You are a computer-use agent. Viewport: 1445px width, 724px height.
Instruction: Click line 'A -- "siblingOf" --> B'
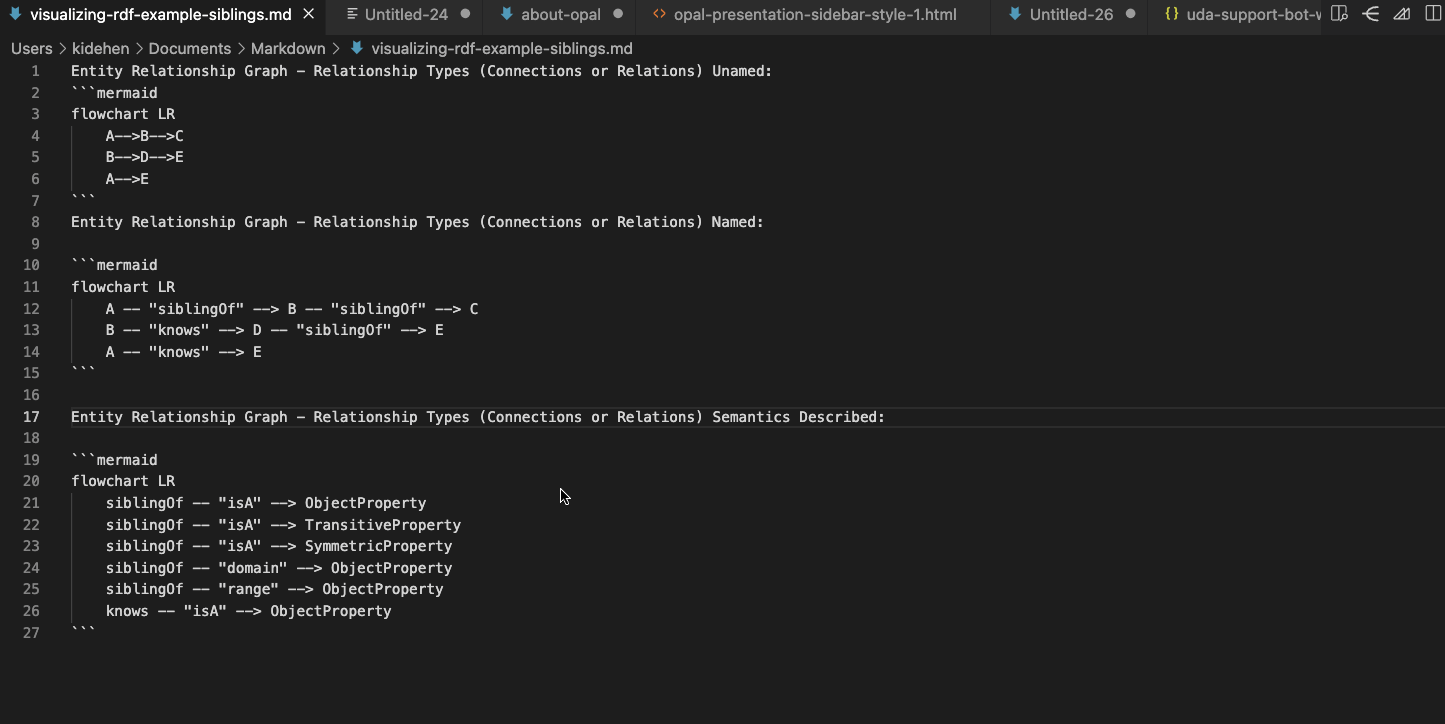292,309
